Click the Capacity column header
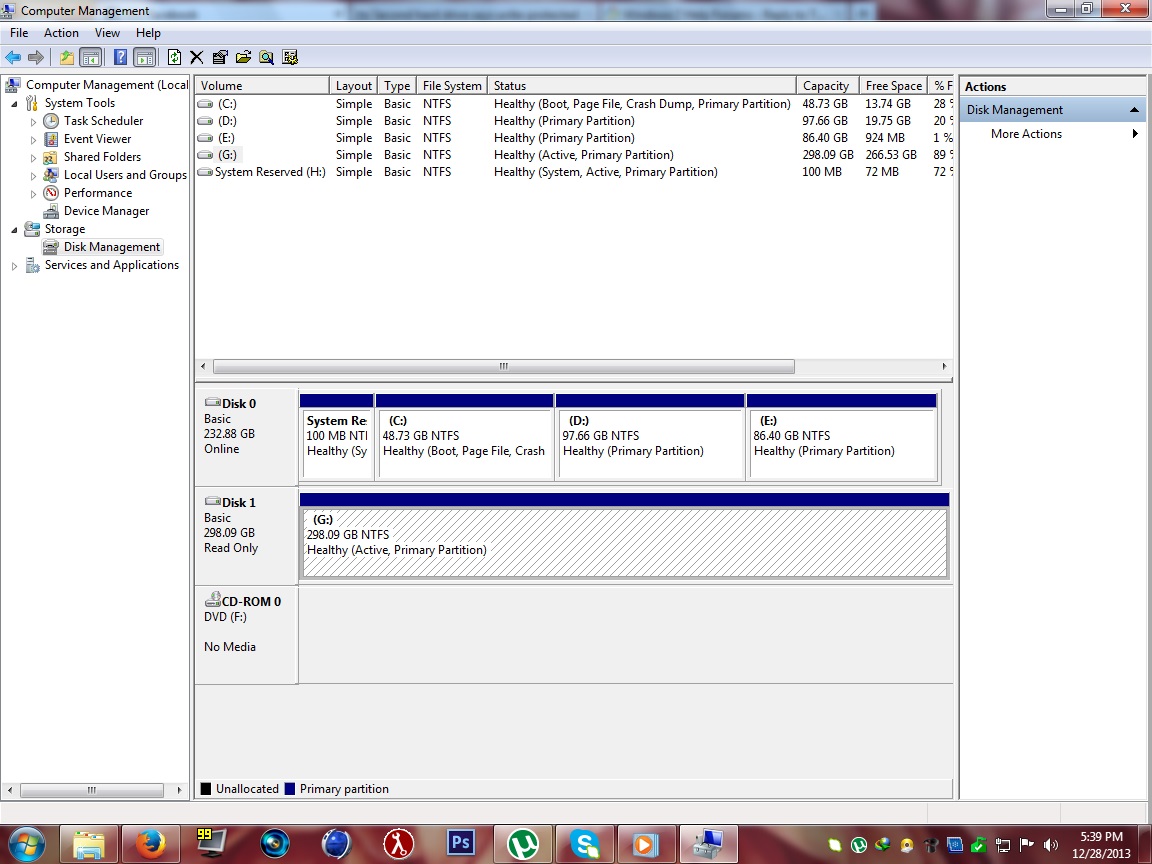The width and height of the screenshot is (1152, 864). [x=827, y=86]
